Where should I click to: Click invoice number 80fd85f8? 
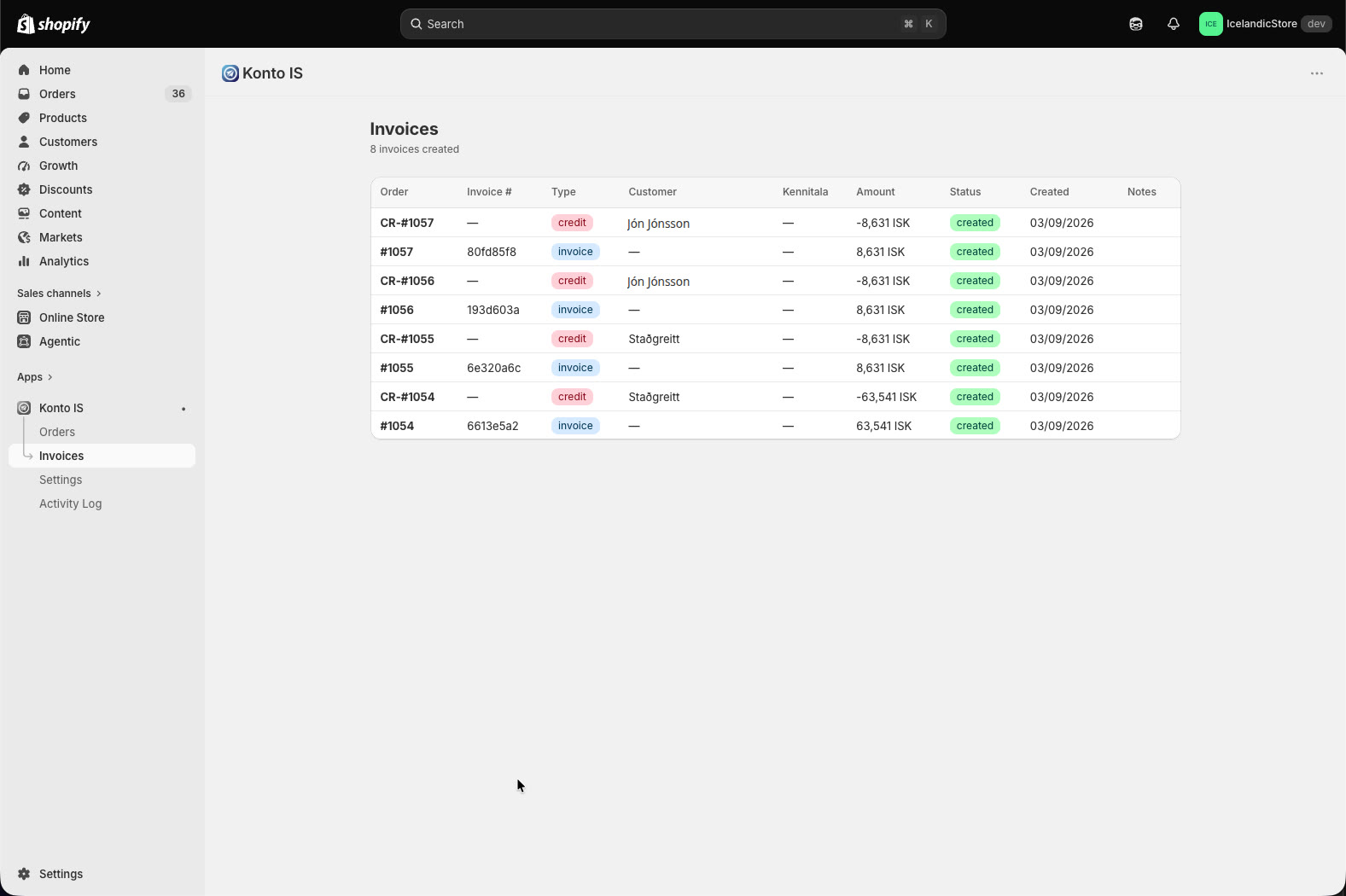[x=492, y=252]
